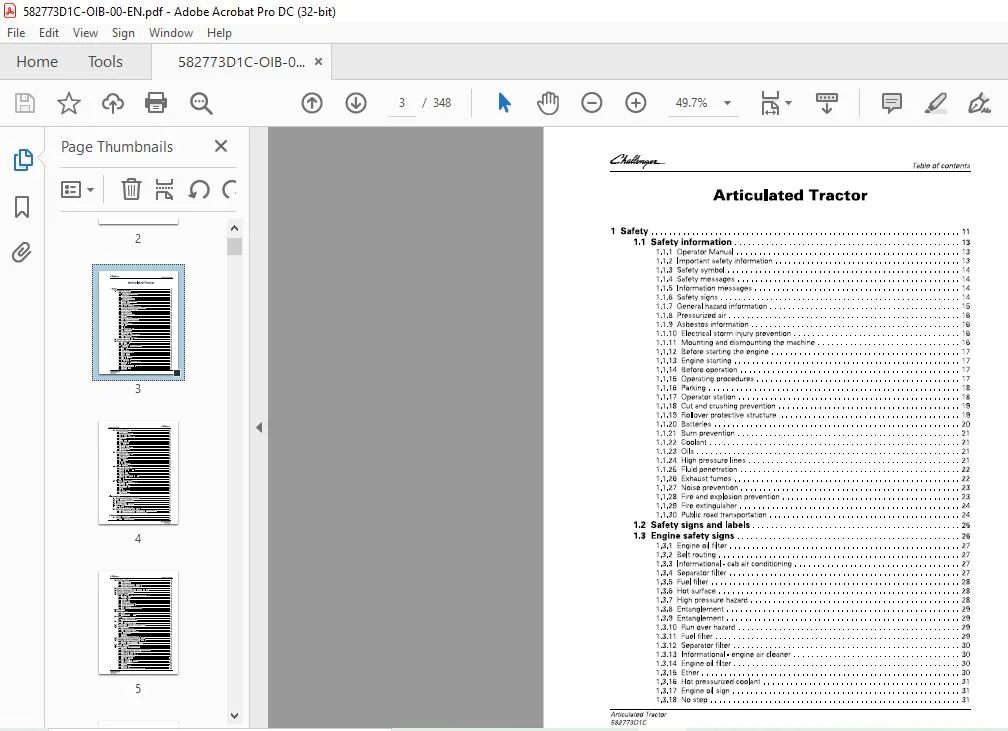The width and height of the screenshot is (1008, 731).
Task: Select the page 5 thumbnail
Action: (x=138, y=622)
